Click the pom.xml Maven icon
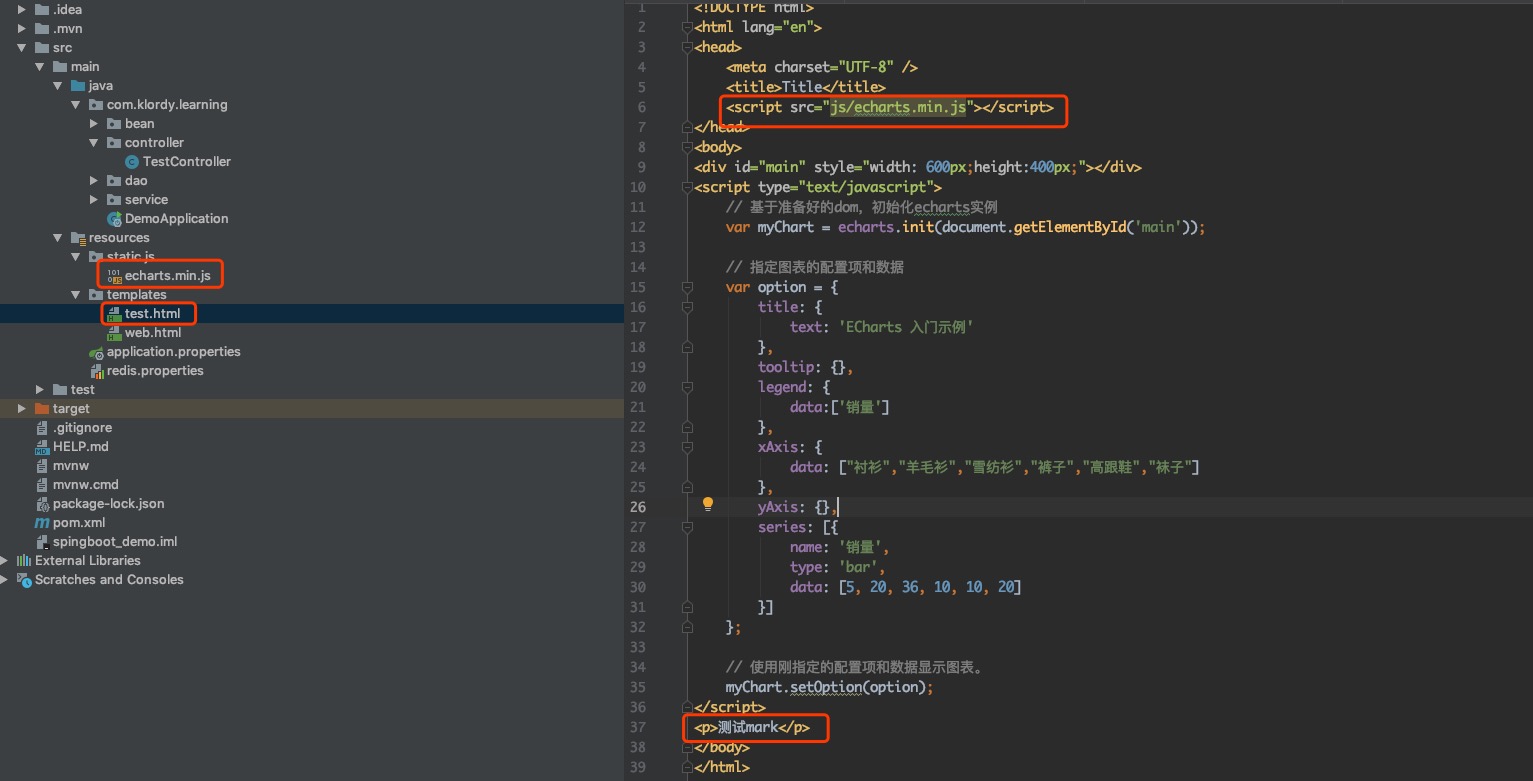 point(42,523)
